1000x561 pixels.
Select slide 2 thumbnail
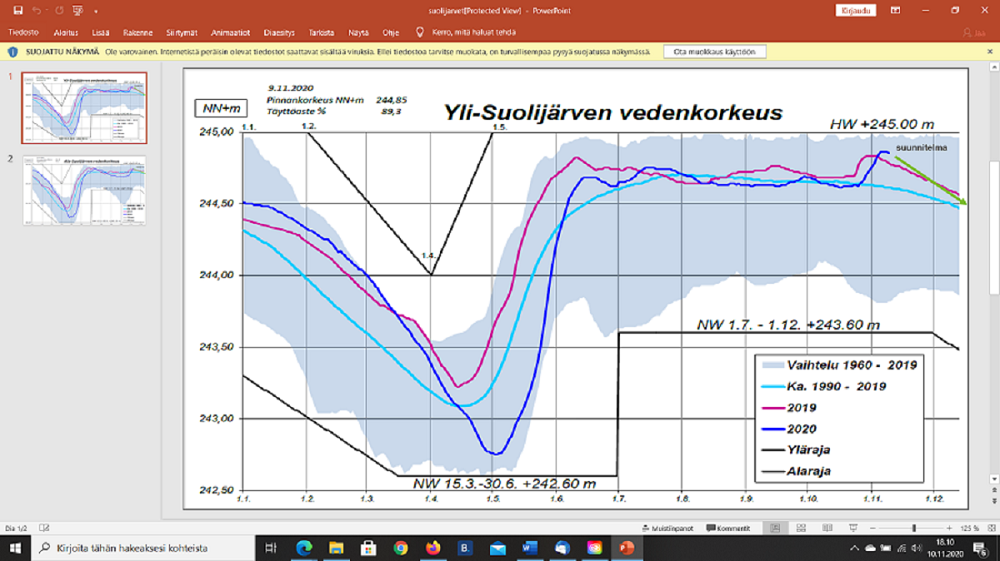coord(84,190)
